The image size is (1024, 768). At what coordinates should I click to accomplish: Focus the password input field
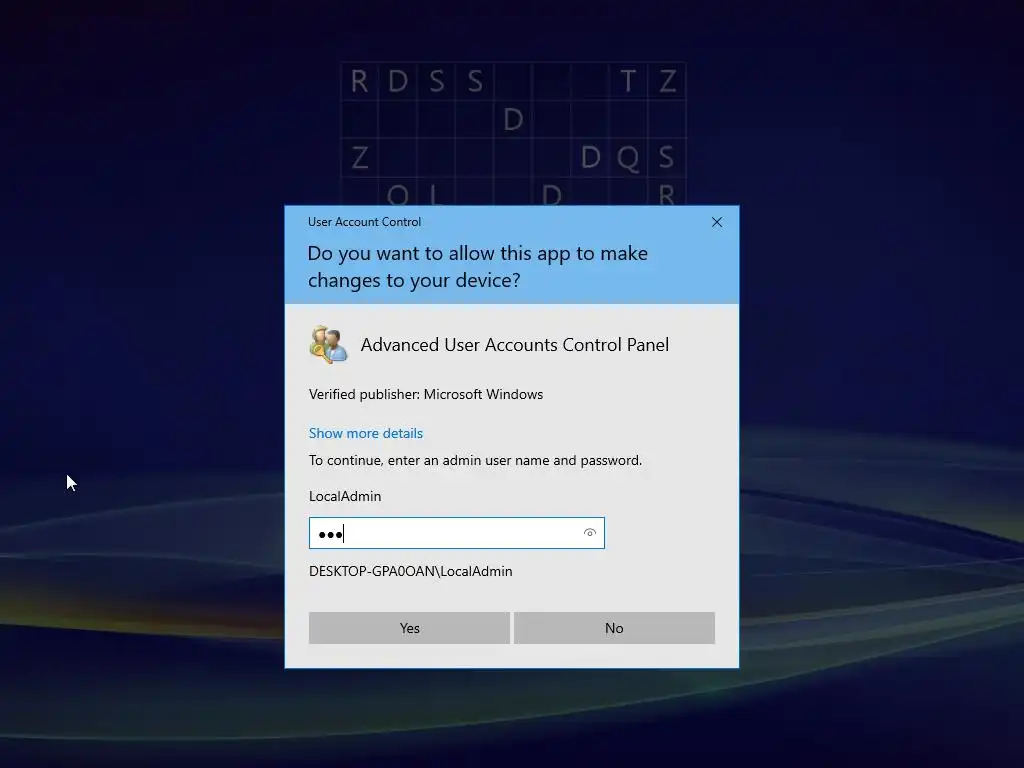[456, 533]
